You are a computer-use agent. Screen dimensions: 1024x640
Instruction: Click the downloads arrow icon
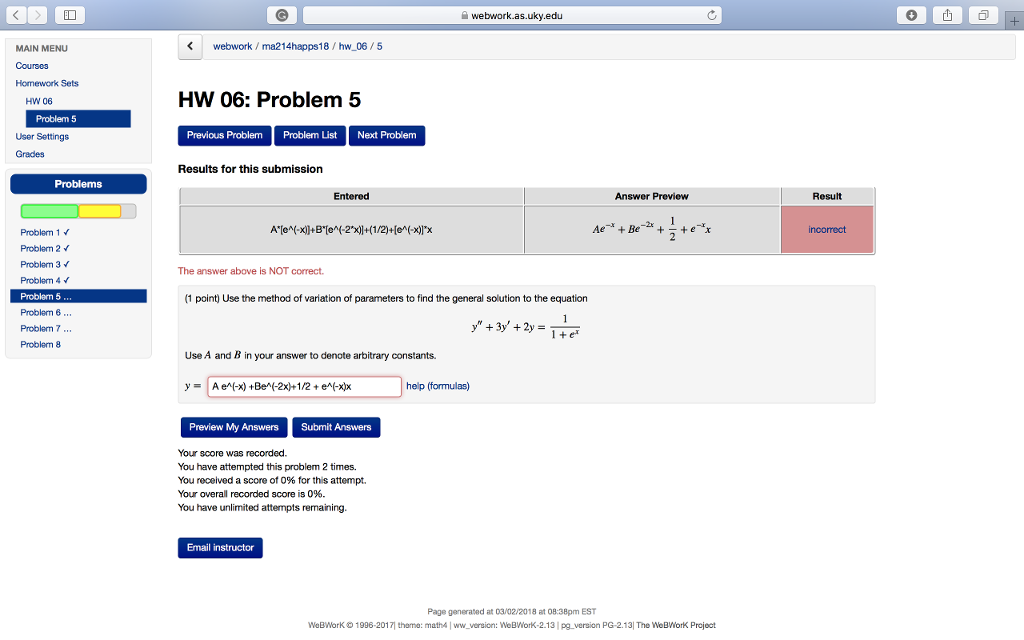click(x=913, y=15)
